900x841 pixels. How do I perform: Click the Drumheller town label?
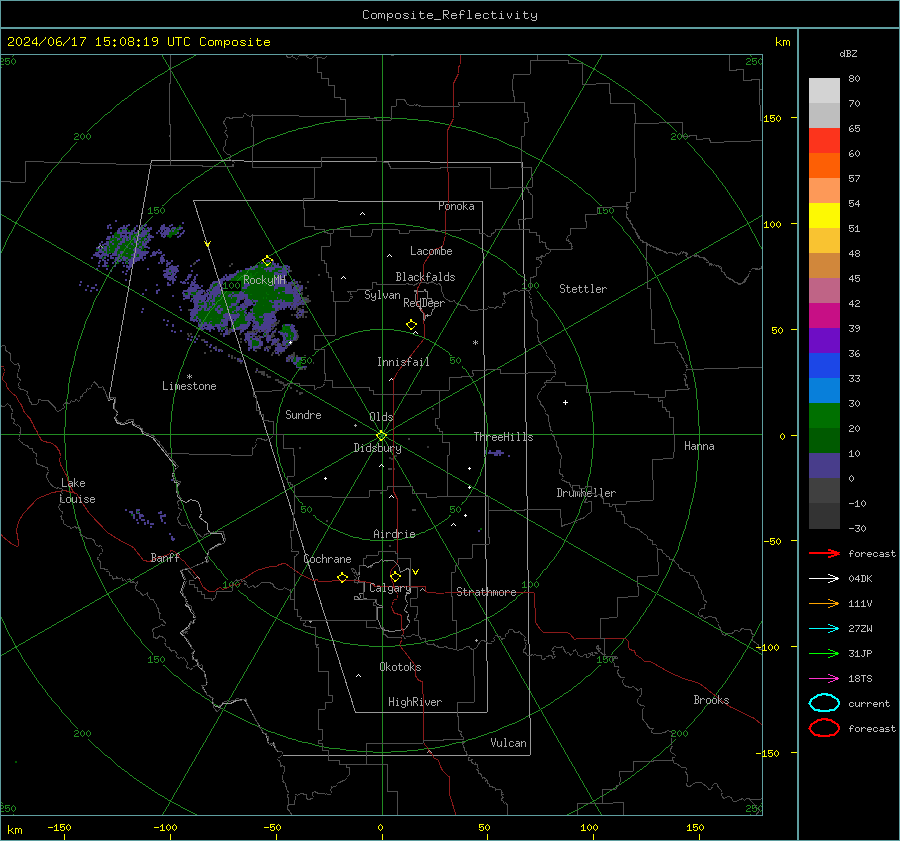tap(586, 493)
